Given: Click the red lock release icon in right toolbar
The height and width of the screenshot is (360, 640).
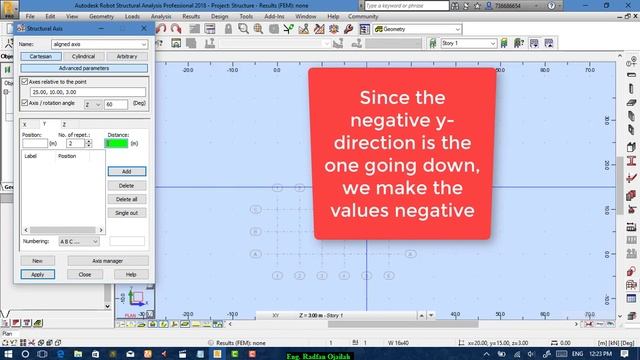Looking at the screenshot, I should point(631,271).
